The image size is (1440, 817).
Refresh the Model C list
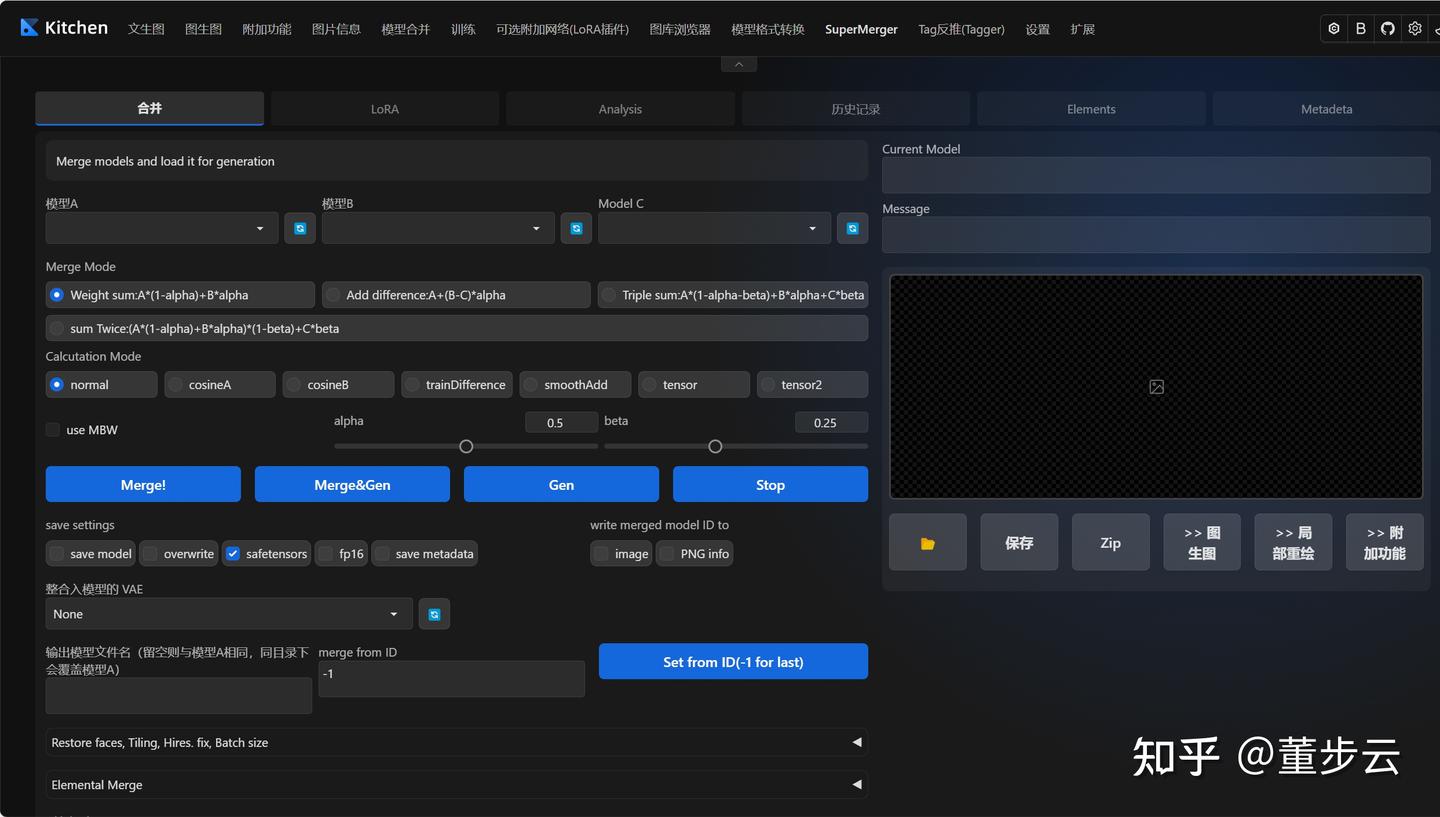click(852, 228)
